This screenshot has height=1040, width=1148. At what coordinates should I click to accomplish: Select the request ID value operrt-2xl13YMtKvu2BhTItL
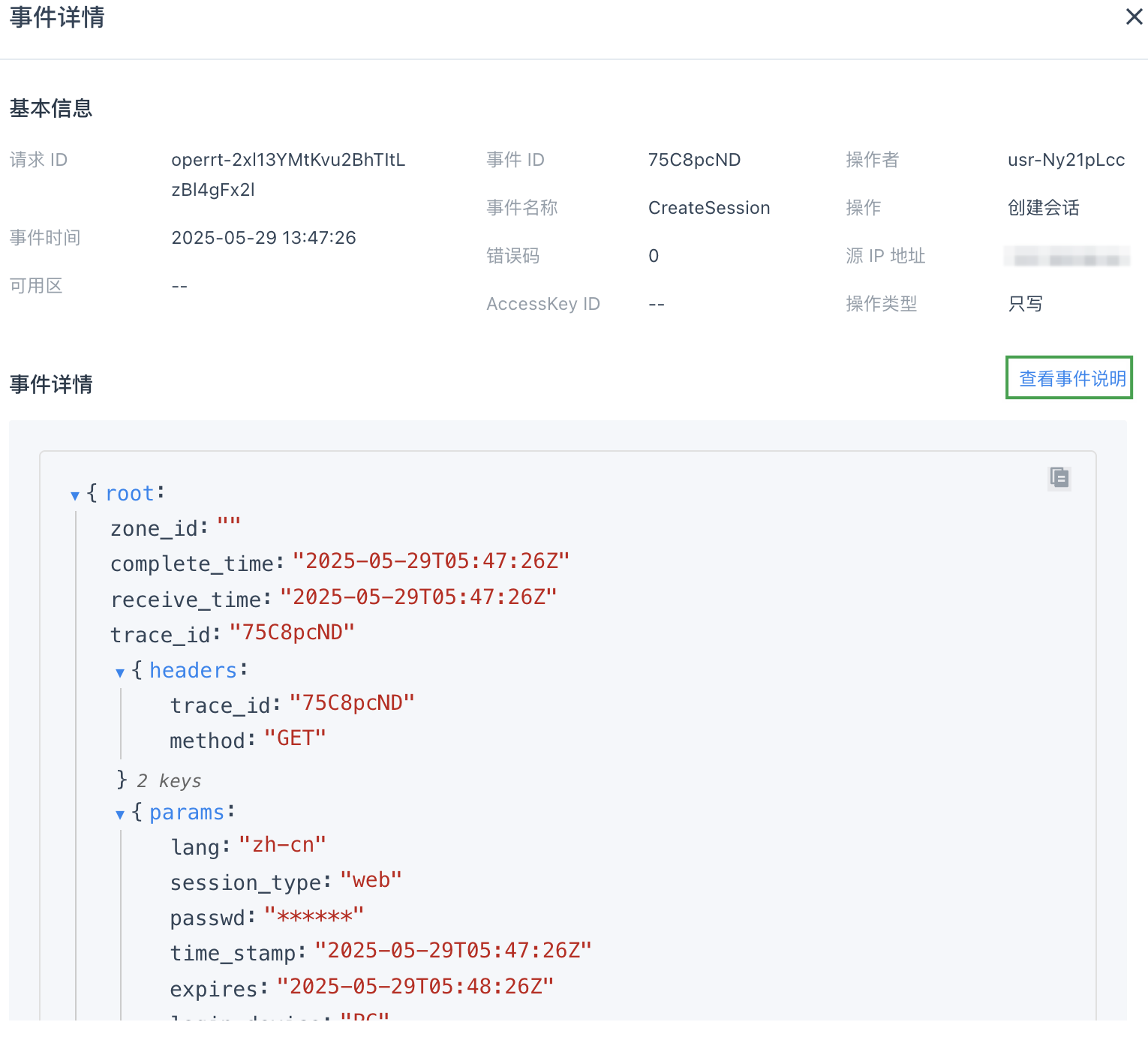(x=288, y=160)
